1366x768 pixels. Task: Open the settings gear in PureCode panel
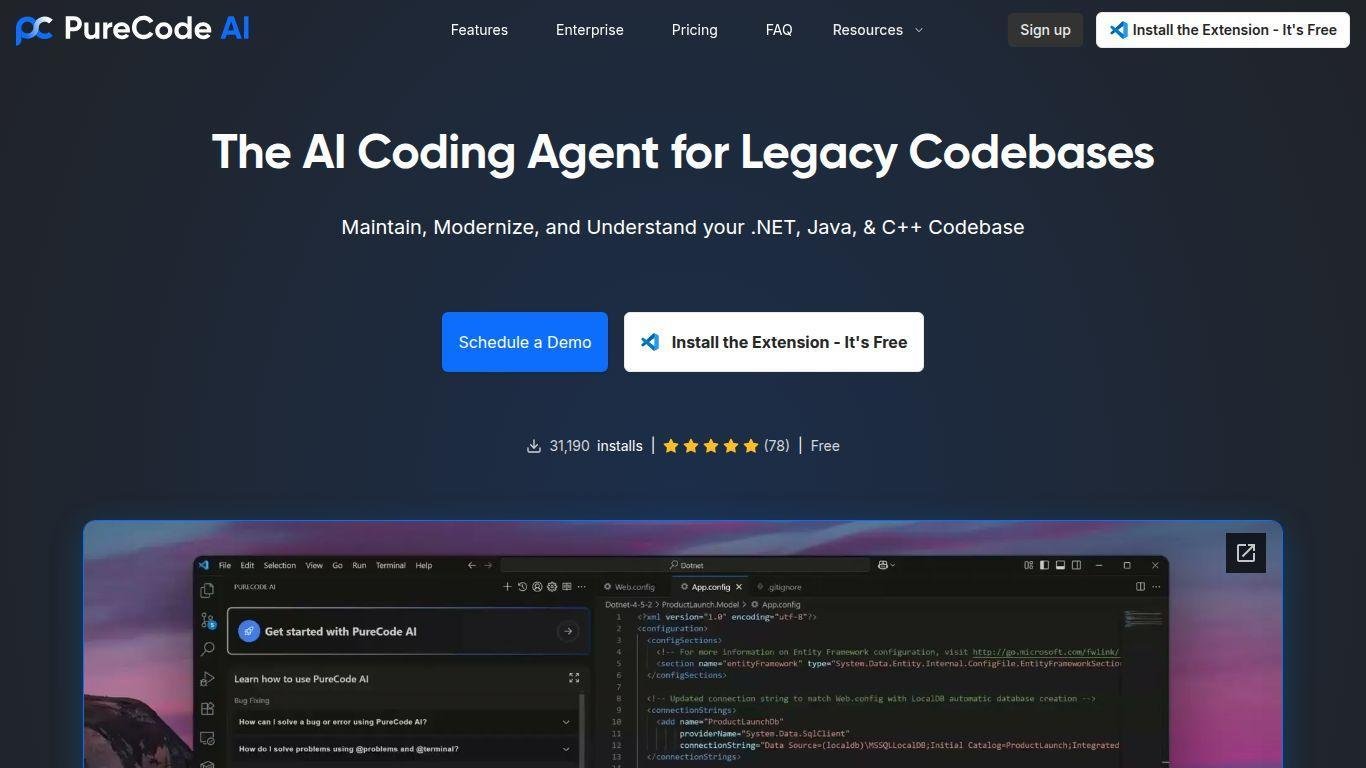point(552,587)
